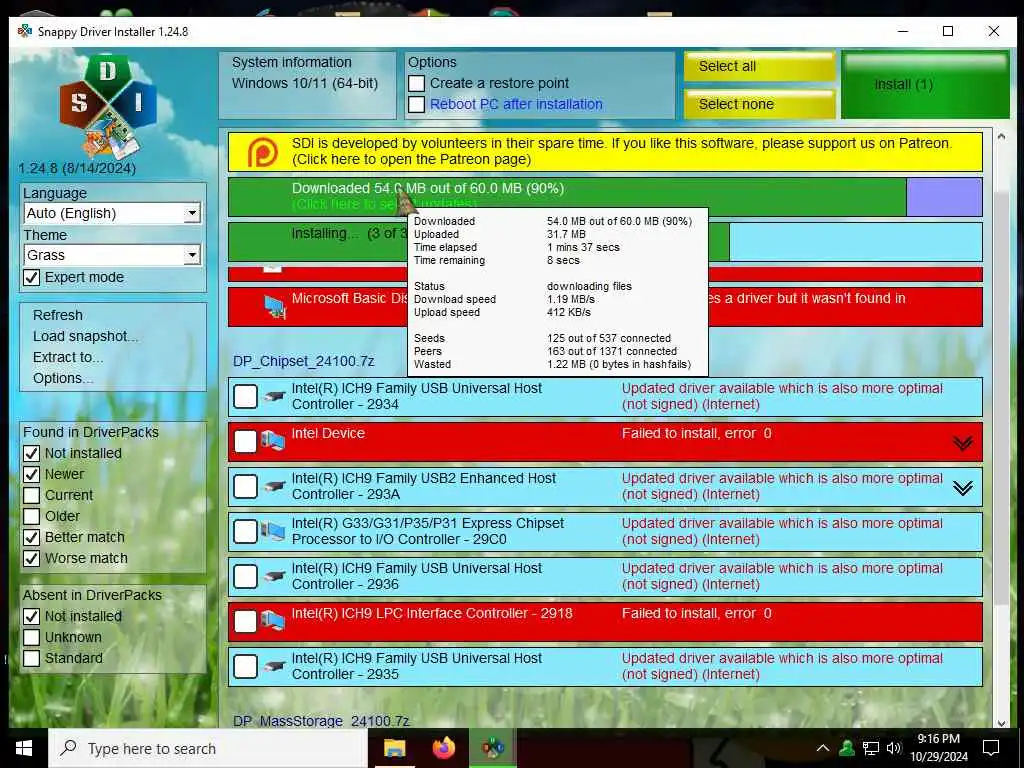
Task: Click the Intel Device monitor icon
Action: click(273, 441)
